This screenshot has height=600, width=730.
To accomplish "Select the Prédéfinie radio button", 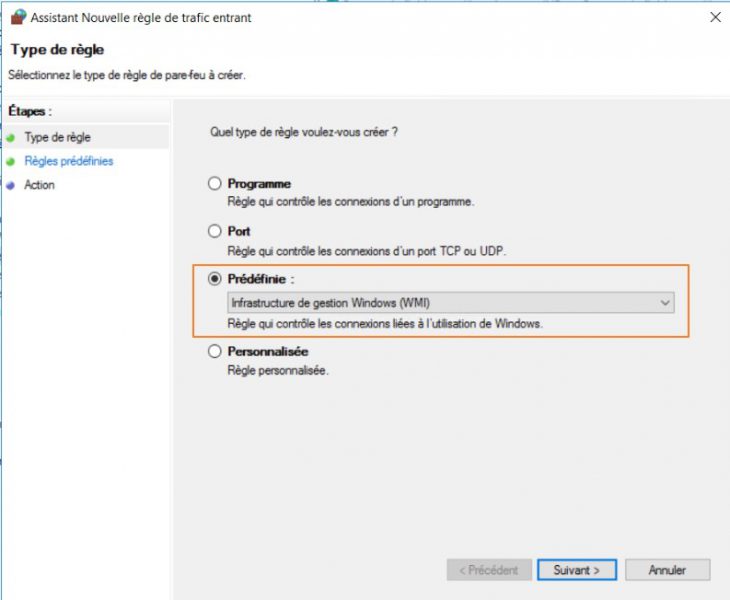I will click(x=214, y=279).
